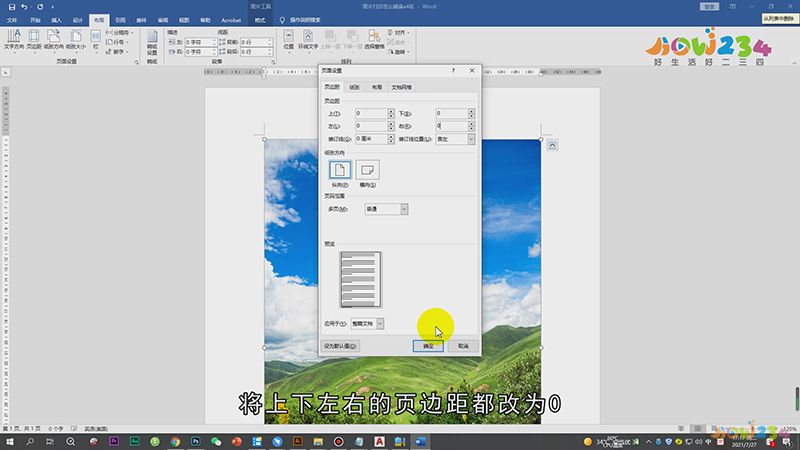Click the Page Setup dialog help question mark
Image resolution: width=800 pixels, height=450 pixels.
pos(453,70)
